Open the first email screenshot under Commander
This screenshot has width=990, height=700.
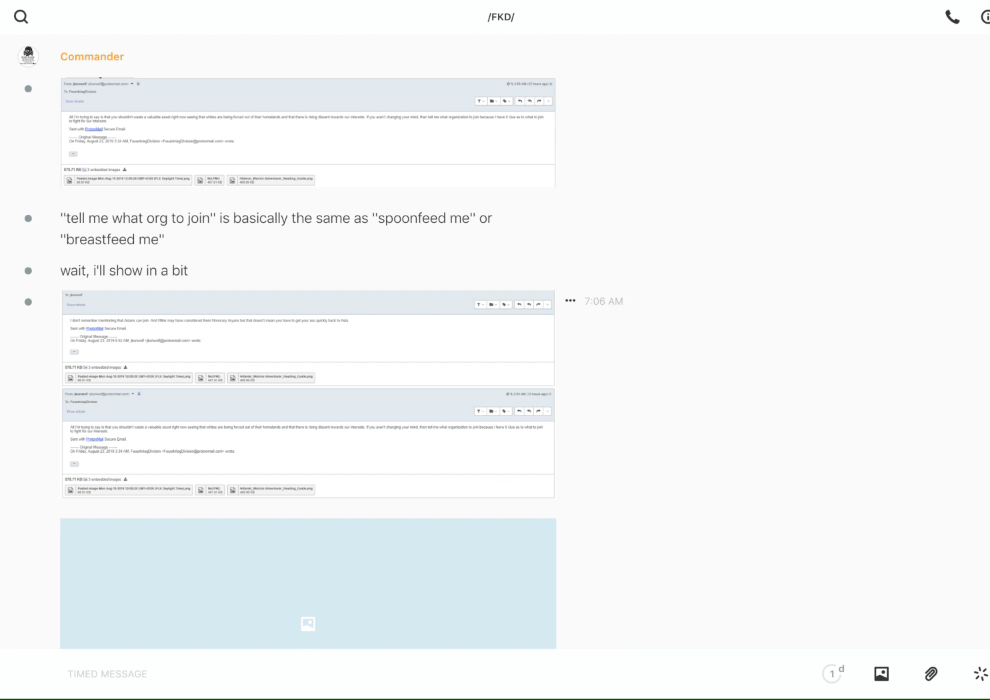[307, 133]
